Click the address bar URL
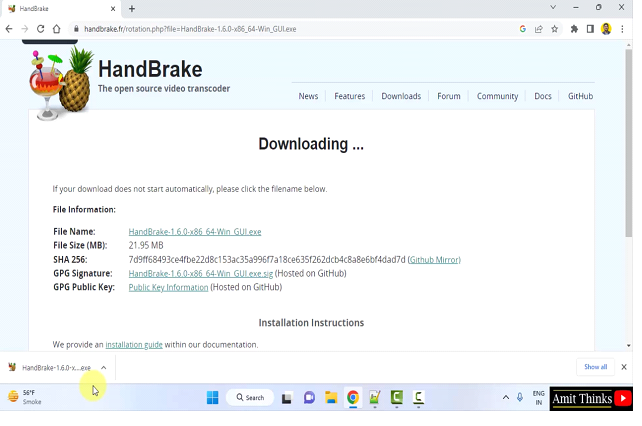Image resolution: width=642 pixels, height=426 pixels. pyautogui.click(x=190, y=29)
